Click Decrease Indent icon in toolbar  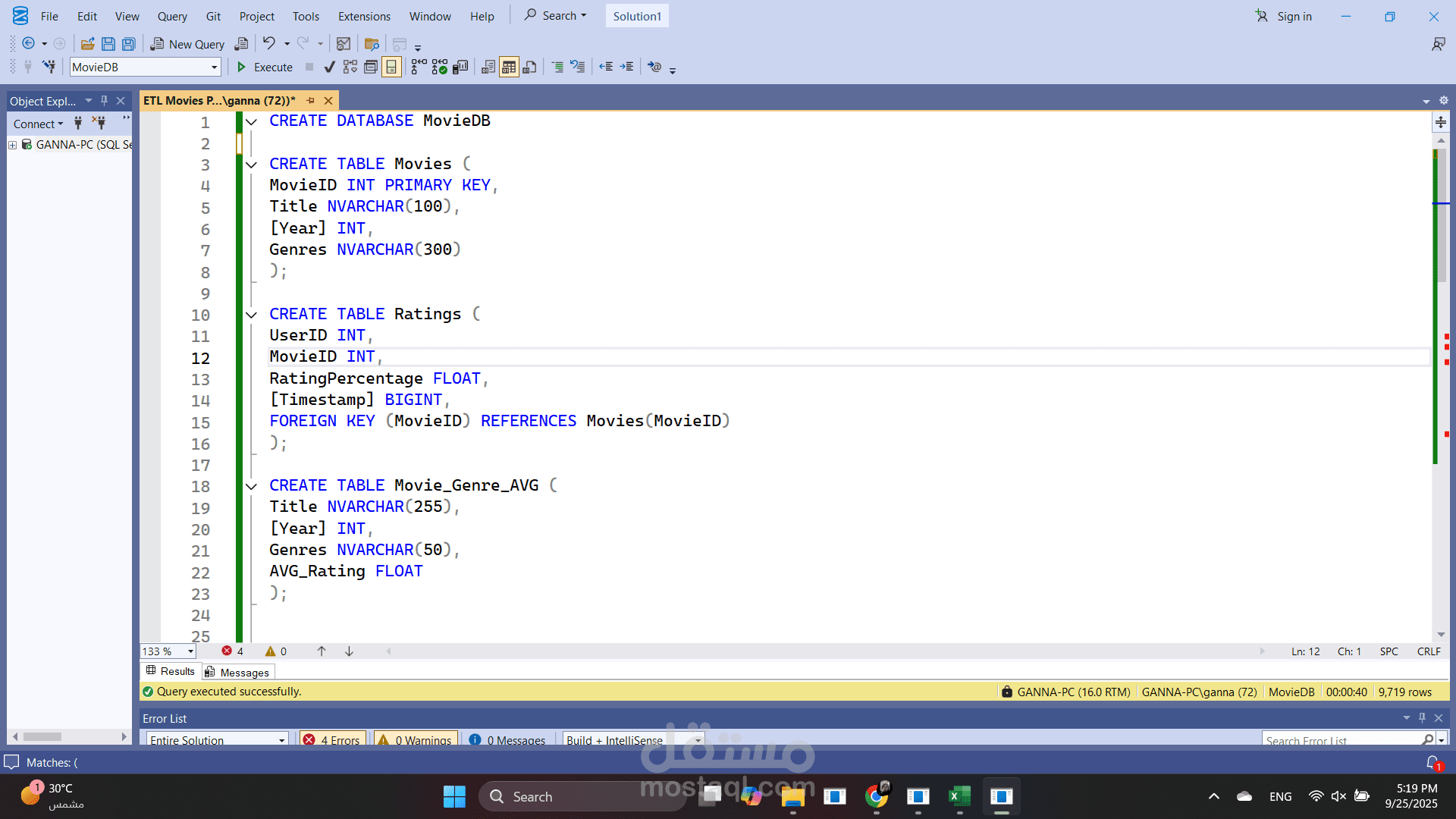click(x=606, y=67)
